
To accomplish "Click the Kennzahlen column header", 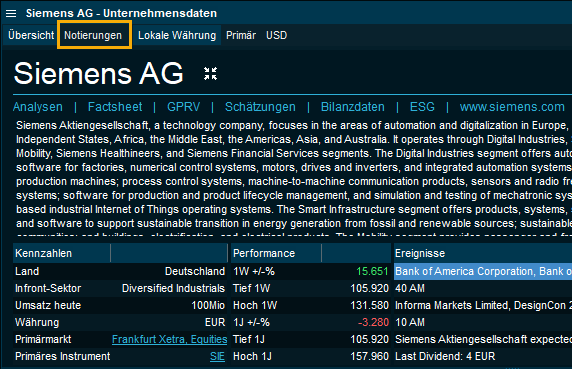I will coord(62,253).
